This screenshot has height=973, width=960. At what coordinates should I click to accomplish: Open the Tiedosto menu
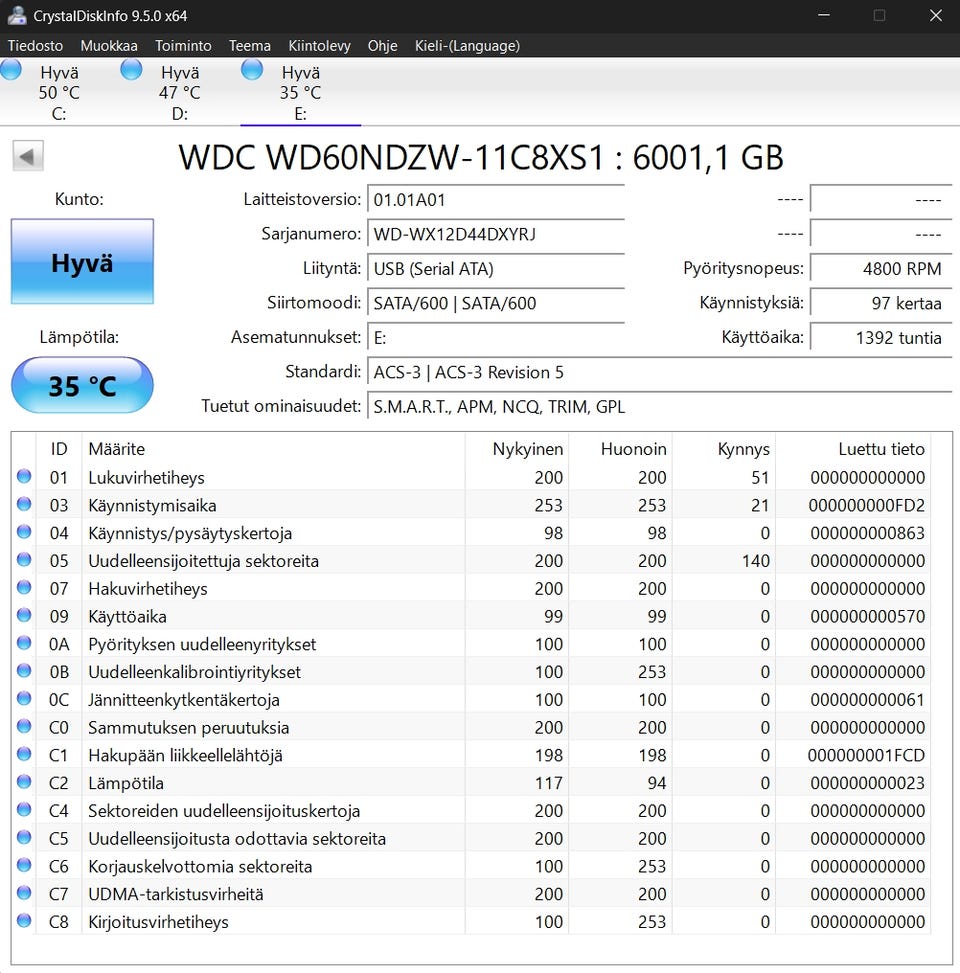[35, 46]
